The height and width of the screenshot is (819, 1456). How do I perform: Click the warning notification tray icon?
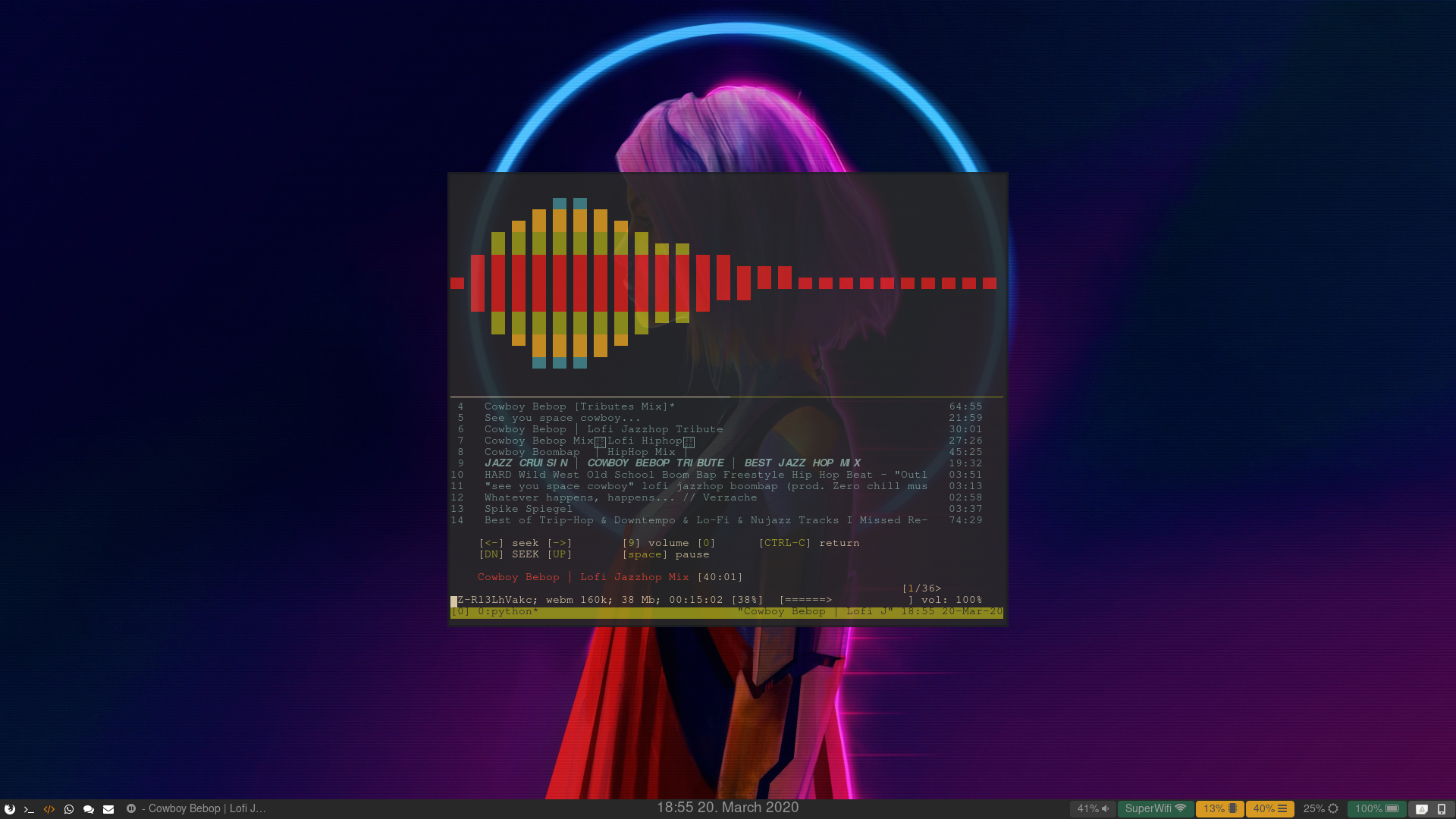(1422, 809)
